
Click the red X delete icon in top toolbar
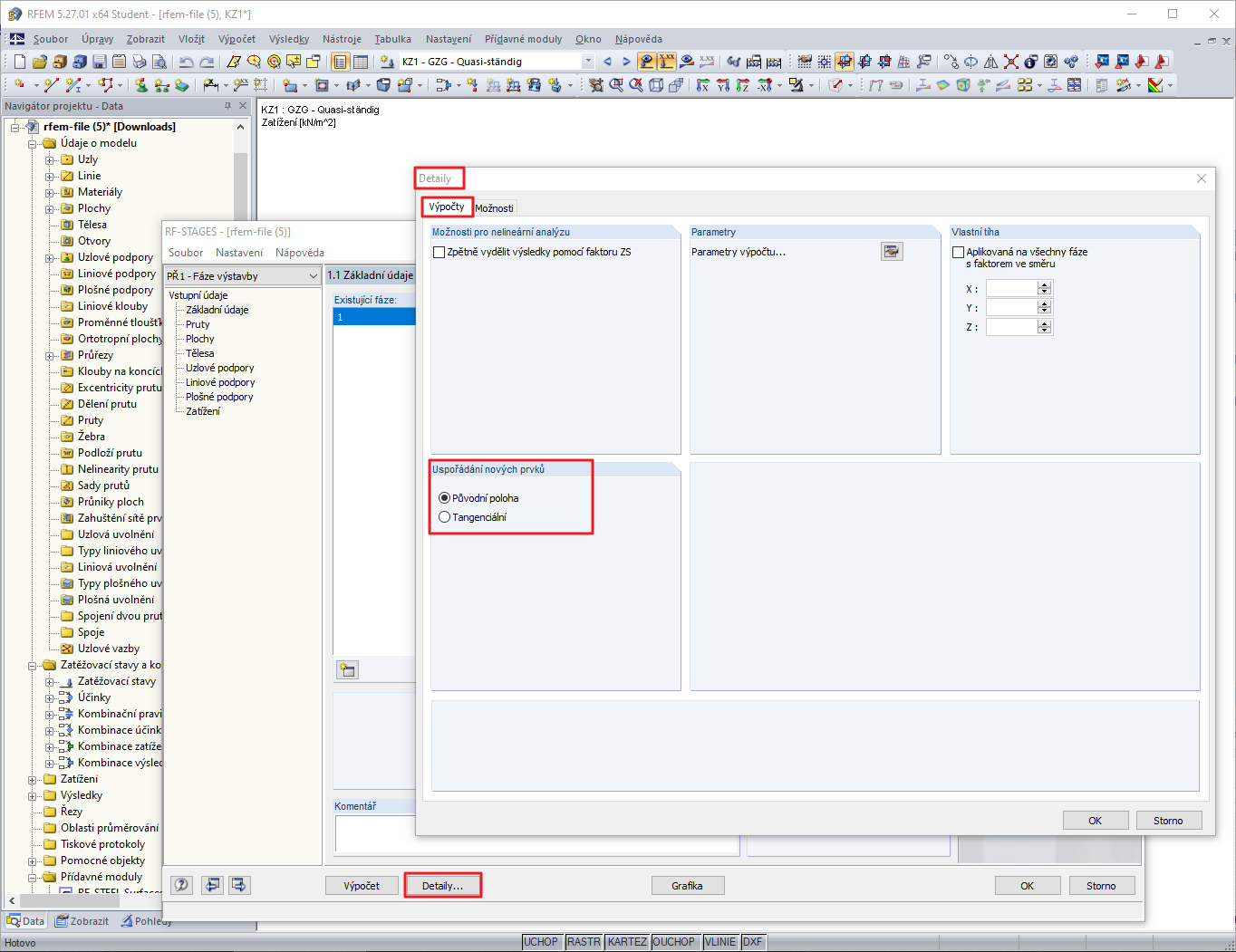click(x=1010, y=62)
